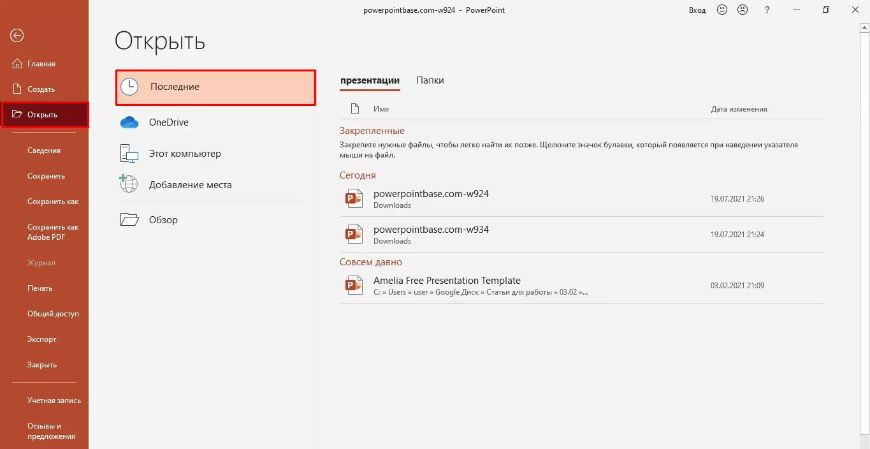Image resolution: width=870 pixels, height=449 pixels.
Task: Open powerpointbase.com-w934 presentation
Action: 581,235
